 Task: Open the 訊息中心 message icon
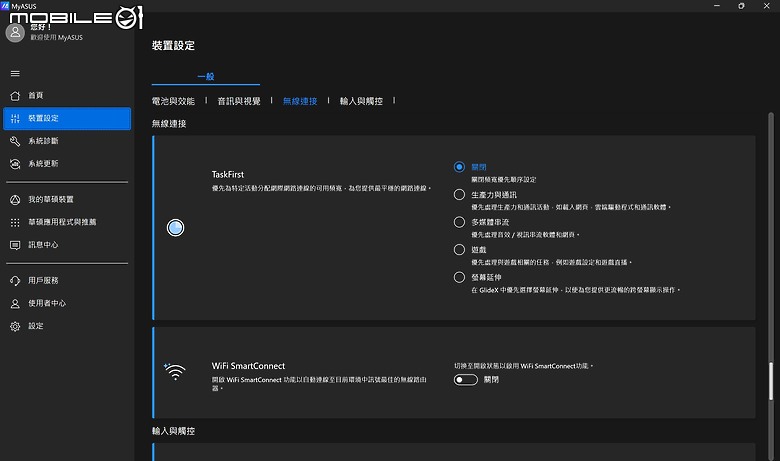(x=15, y=245)
